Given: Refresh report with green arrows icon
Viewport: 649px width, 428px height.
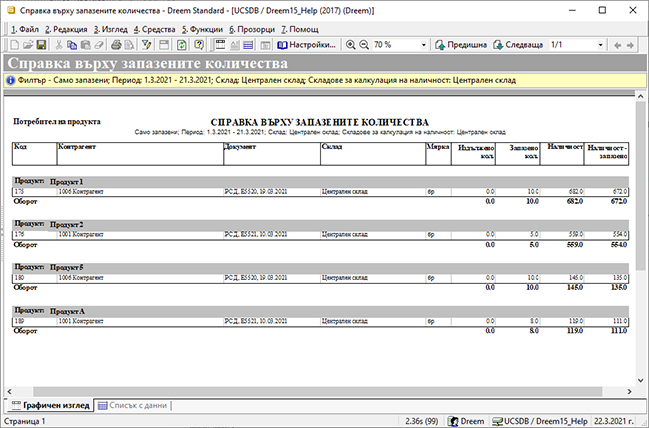Looking at the screenshot, I should pyautogui.click(x=182, y=45).
